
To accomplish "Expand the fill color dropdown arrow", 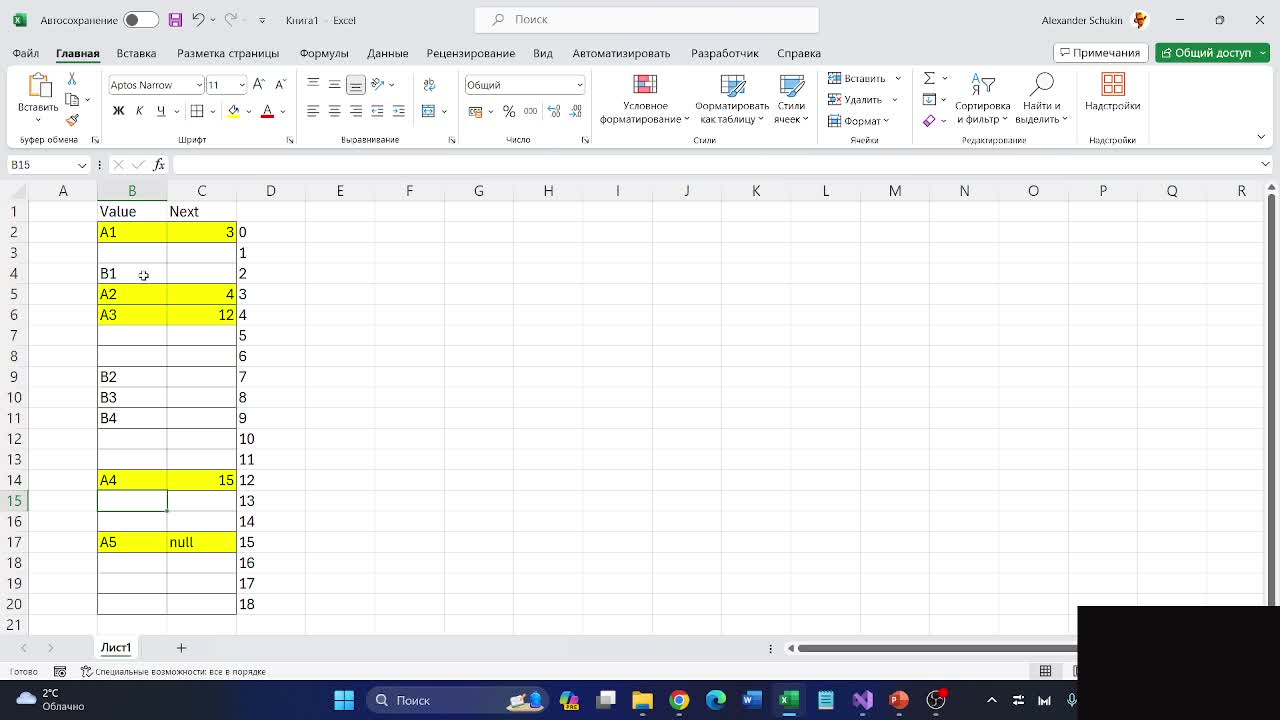I will pos(248,111).
